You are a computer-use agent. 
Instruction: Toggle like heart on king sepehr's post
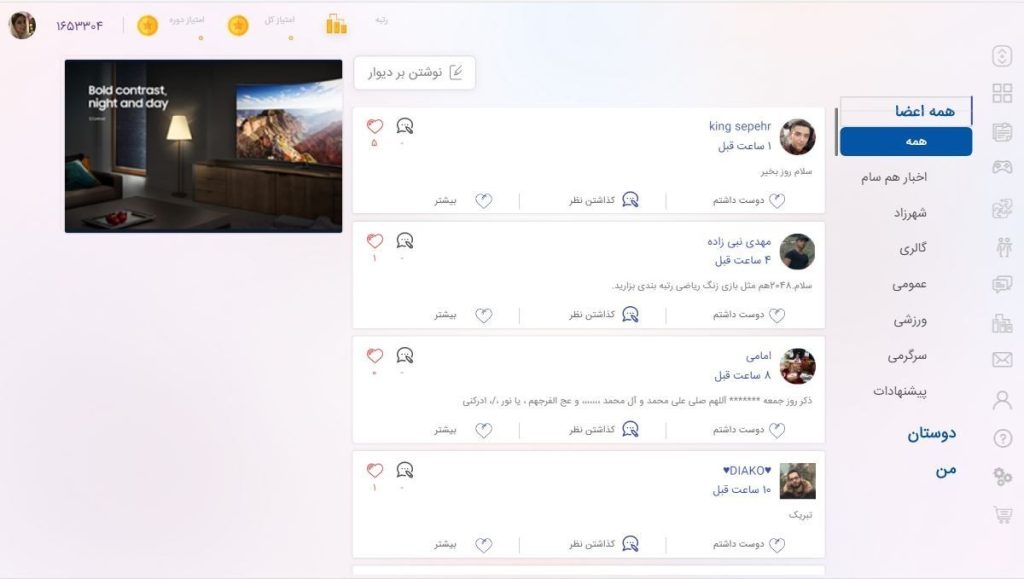point(374,126)
